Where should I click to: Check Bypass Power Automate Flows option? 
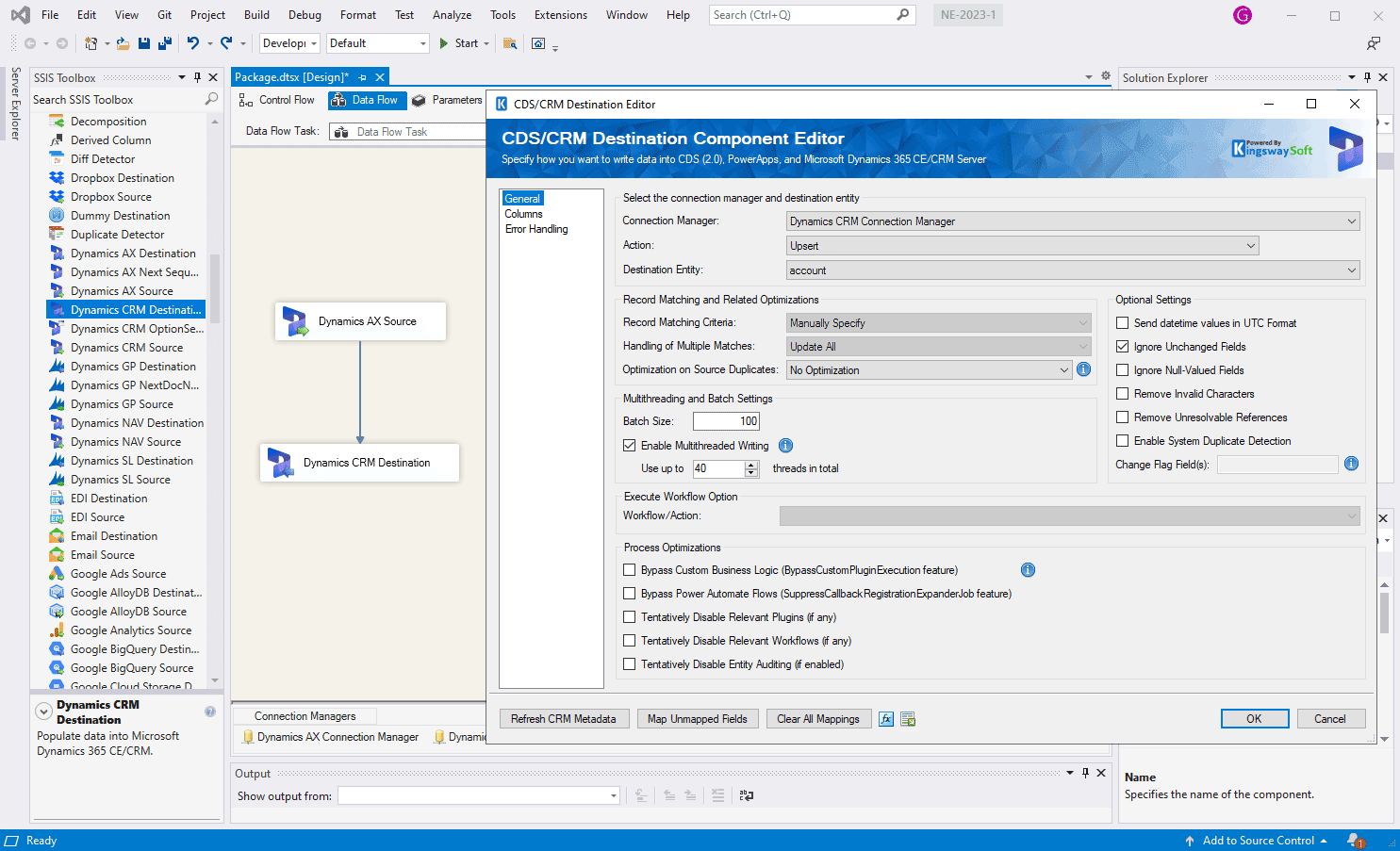pos(629,594)
